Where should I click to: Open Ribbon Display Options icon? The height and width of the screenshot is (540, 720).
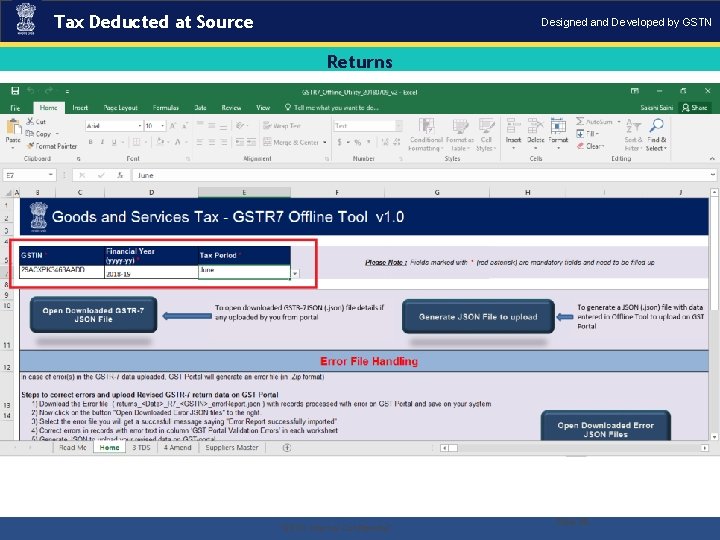pos(635,91)
